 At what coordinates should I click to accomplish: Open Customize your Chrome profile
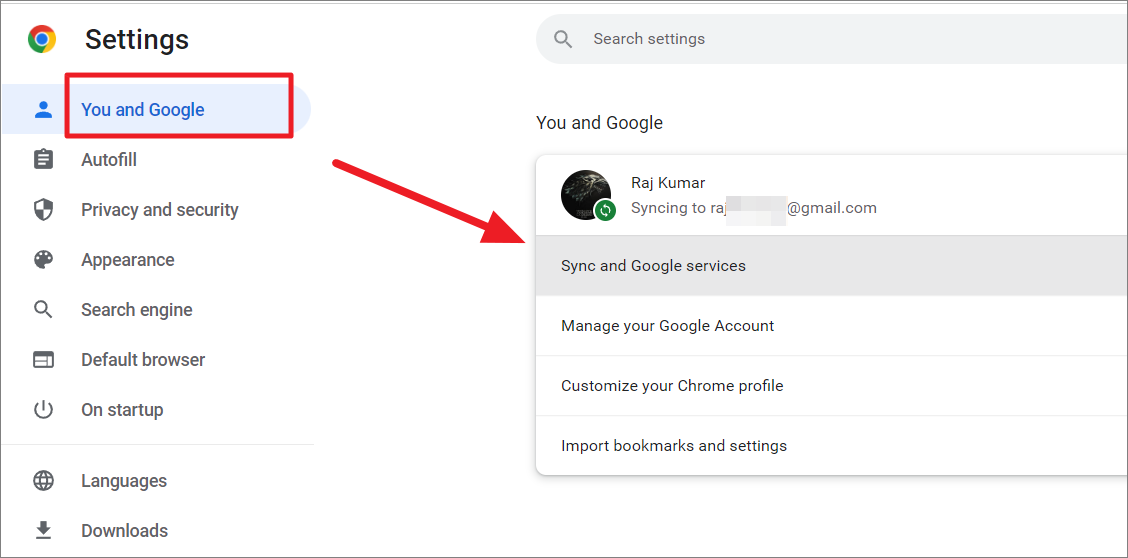point(832,385)
